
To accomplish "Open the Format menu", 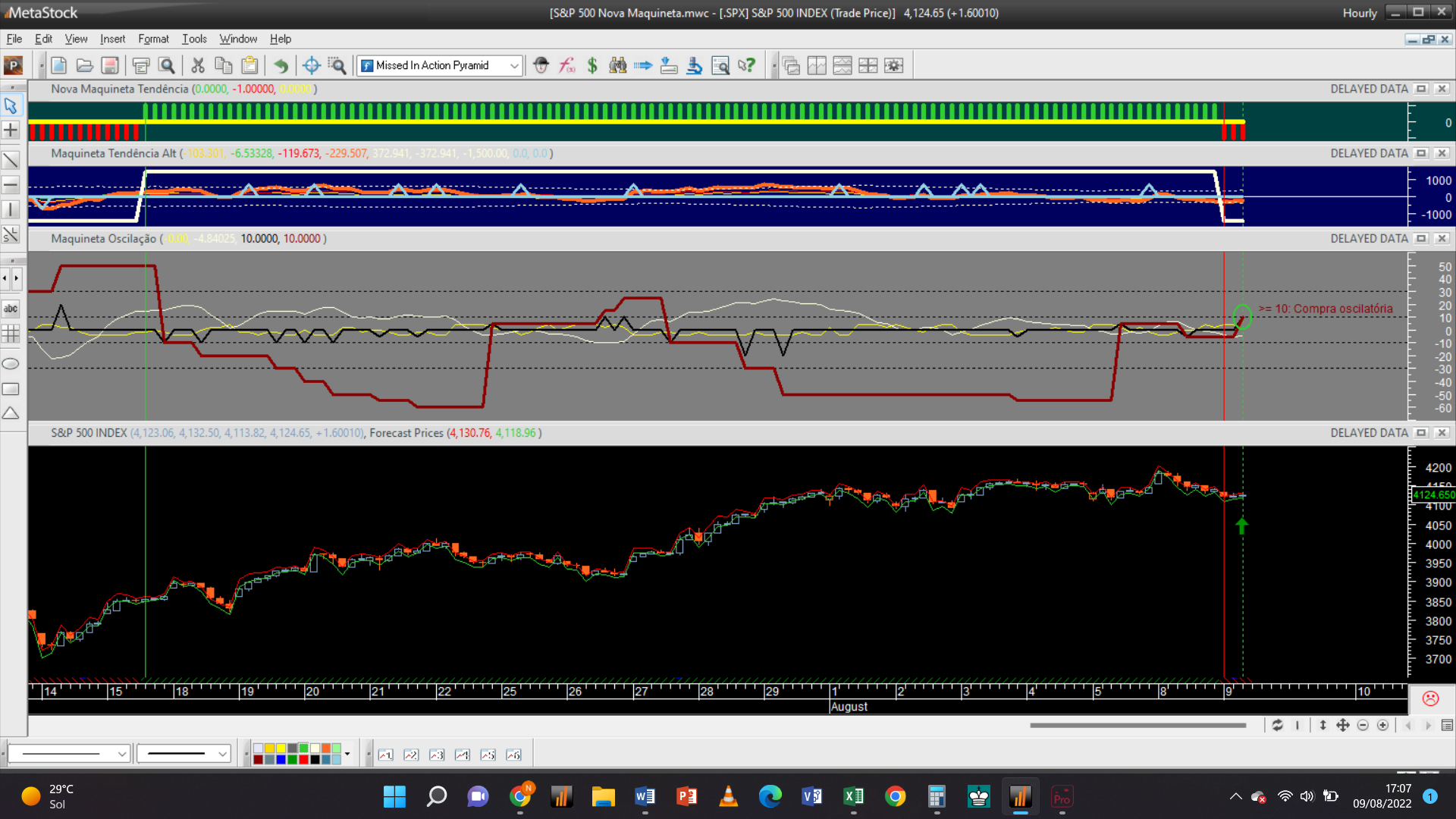I will coord(153,39).
